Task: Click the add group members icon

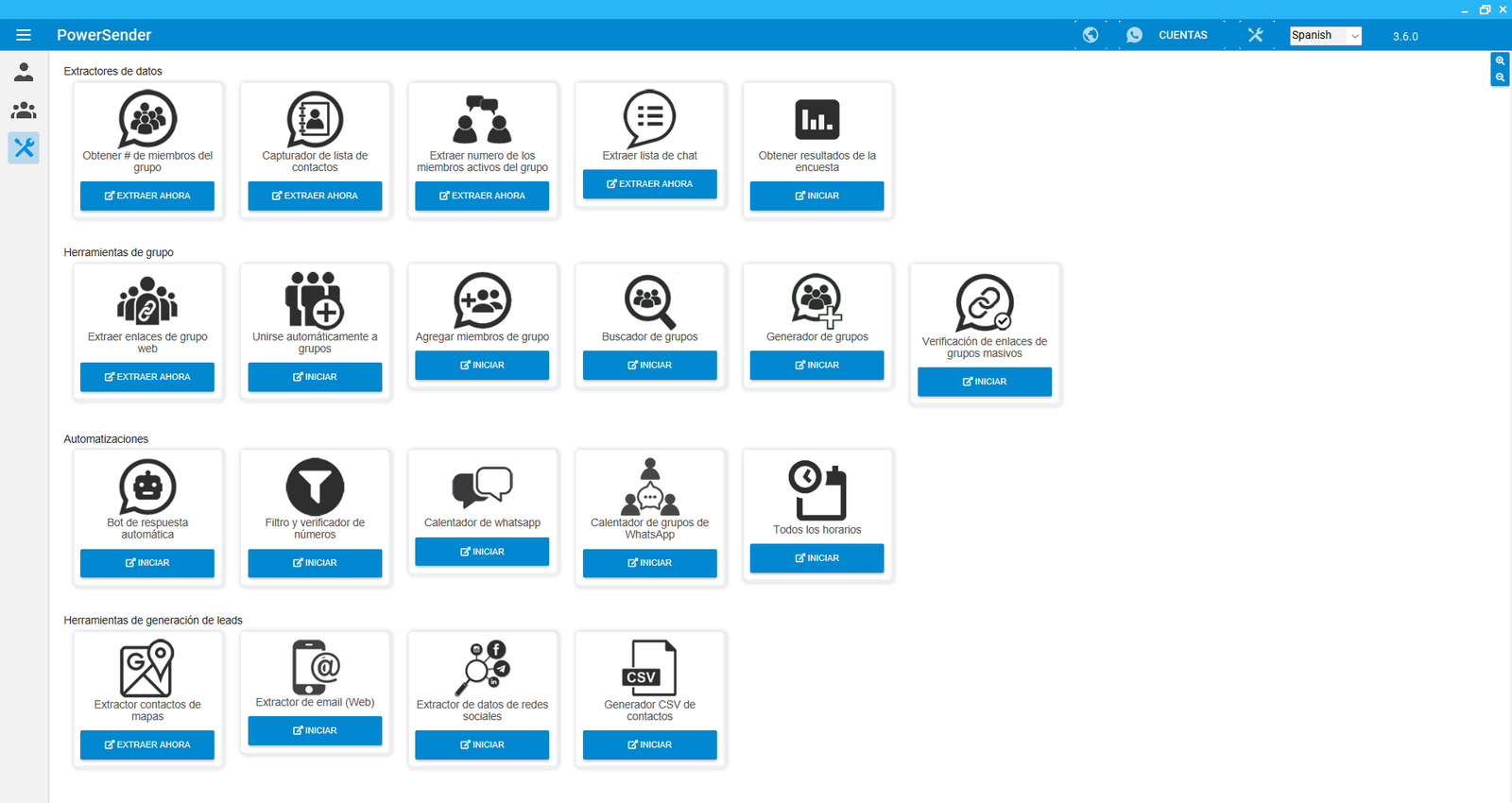Action: tap(482, 300)
